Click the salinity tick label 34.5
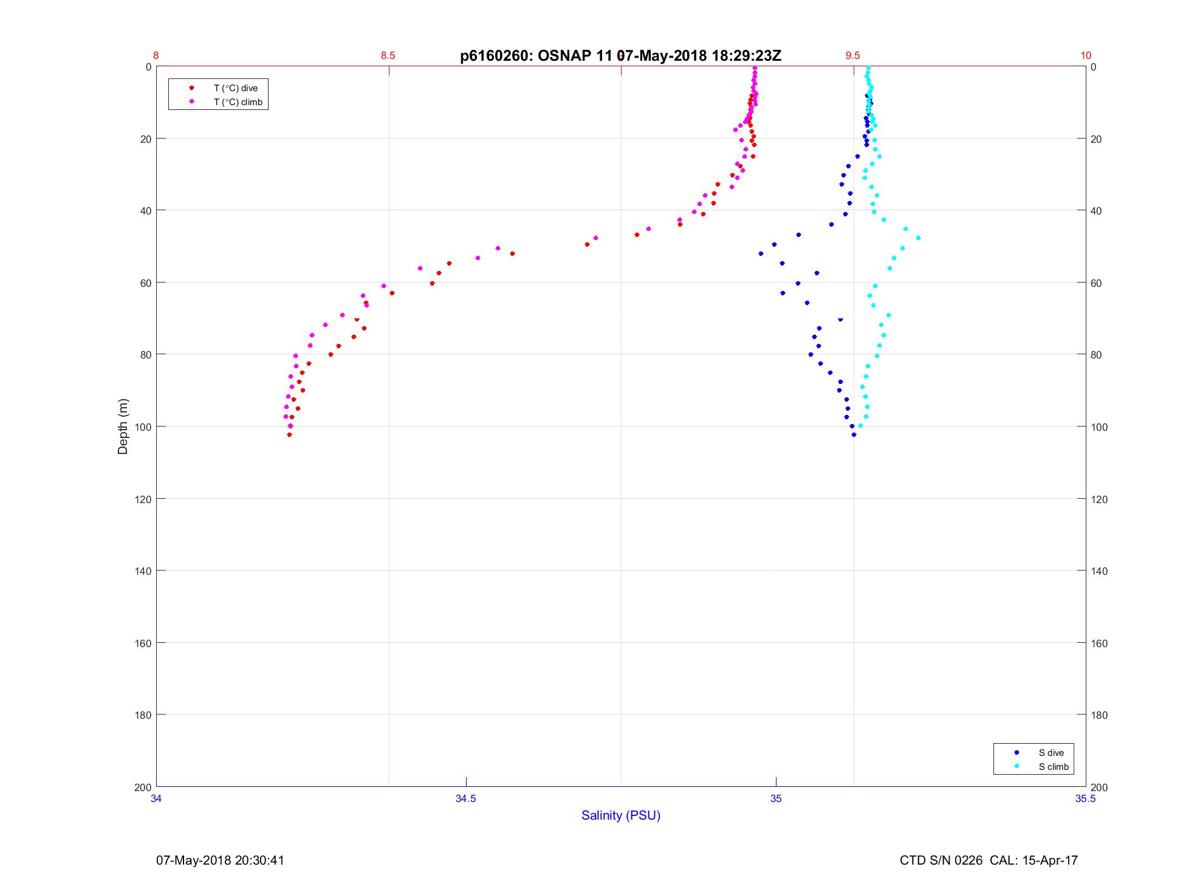1200x885 pixels. coord(466,798)
